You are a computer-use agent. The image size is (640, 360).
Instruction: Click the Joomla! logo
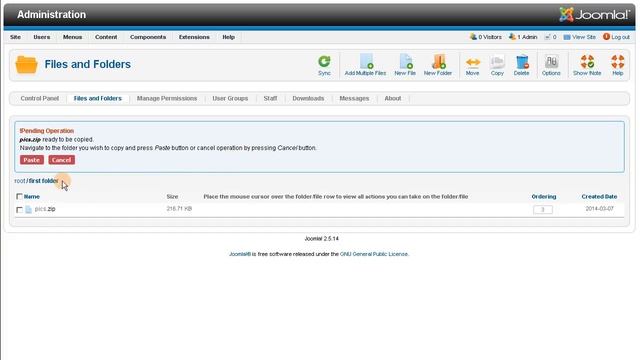594,15
